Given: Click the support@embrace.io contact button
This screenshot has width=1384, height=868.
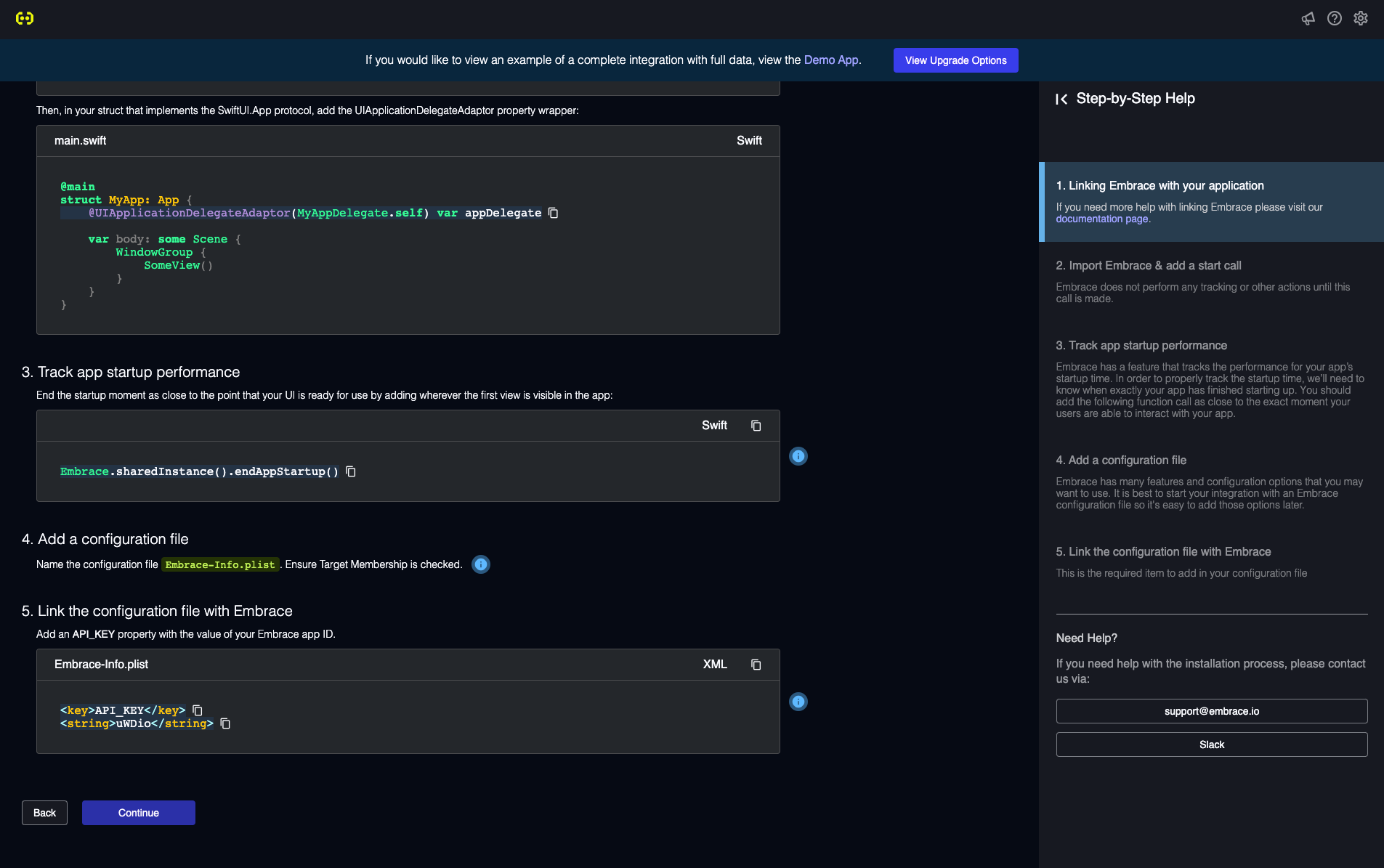Looking at the screenshot, I should [1212, 711].
